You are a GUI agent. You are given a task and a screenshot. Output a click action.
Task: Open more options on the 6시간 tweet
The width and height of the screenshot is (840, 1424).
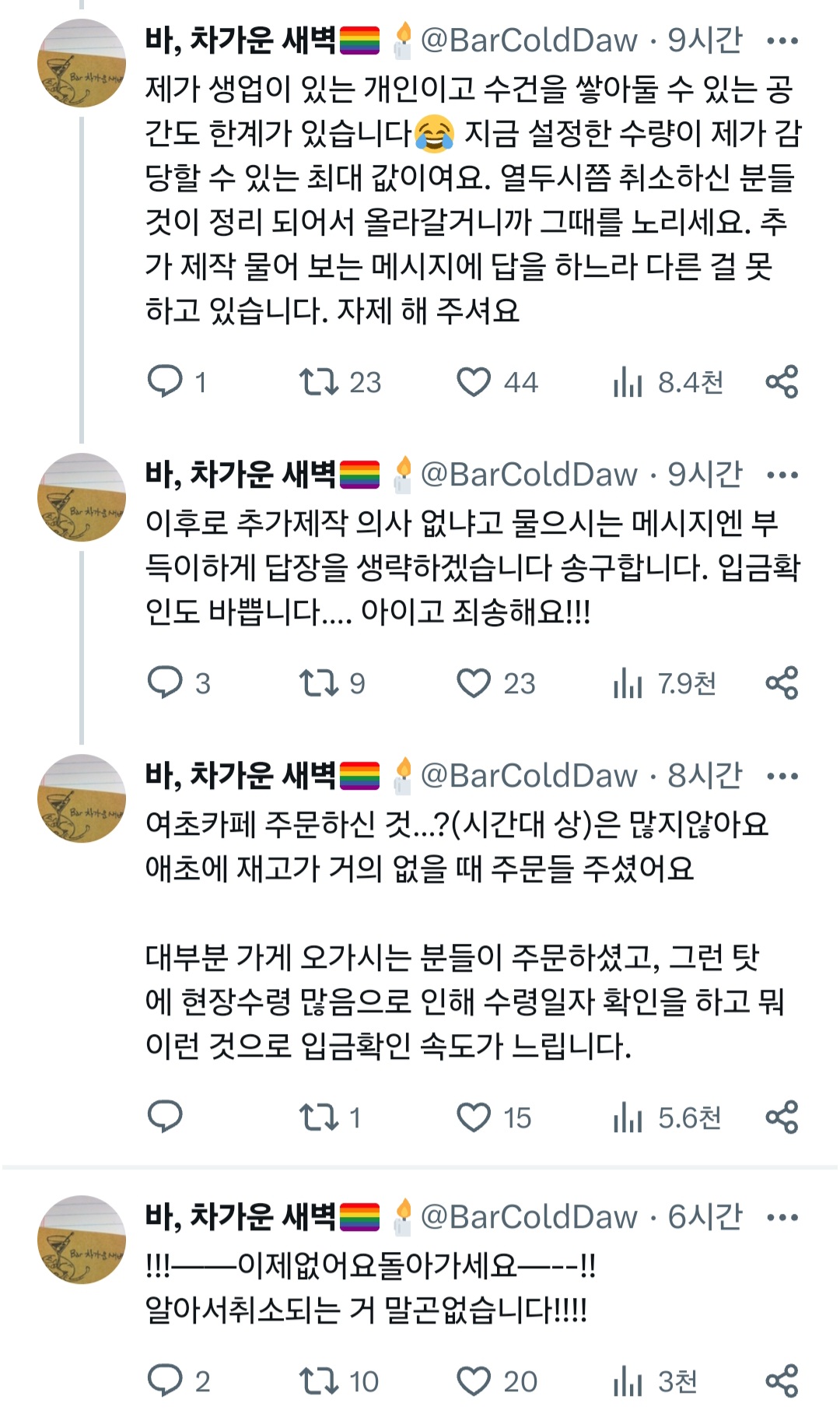click(x=782, y=1217)
